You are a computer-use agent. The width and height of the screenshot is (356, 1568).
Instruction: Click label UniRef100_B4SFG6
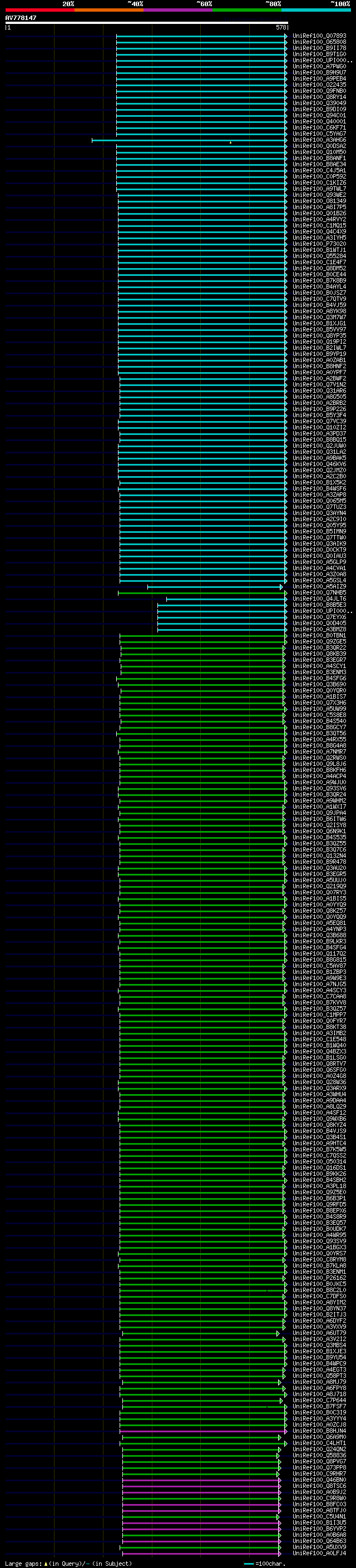tap(319, 678)
